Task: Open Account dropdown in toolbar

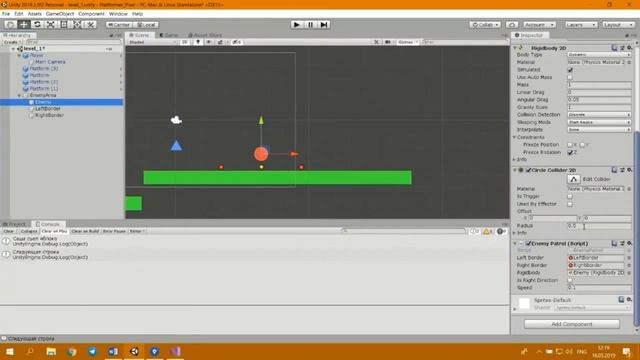Action: [539, 25]
